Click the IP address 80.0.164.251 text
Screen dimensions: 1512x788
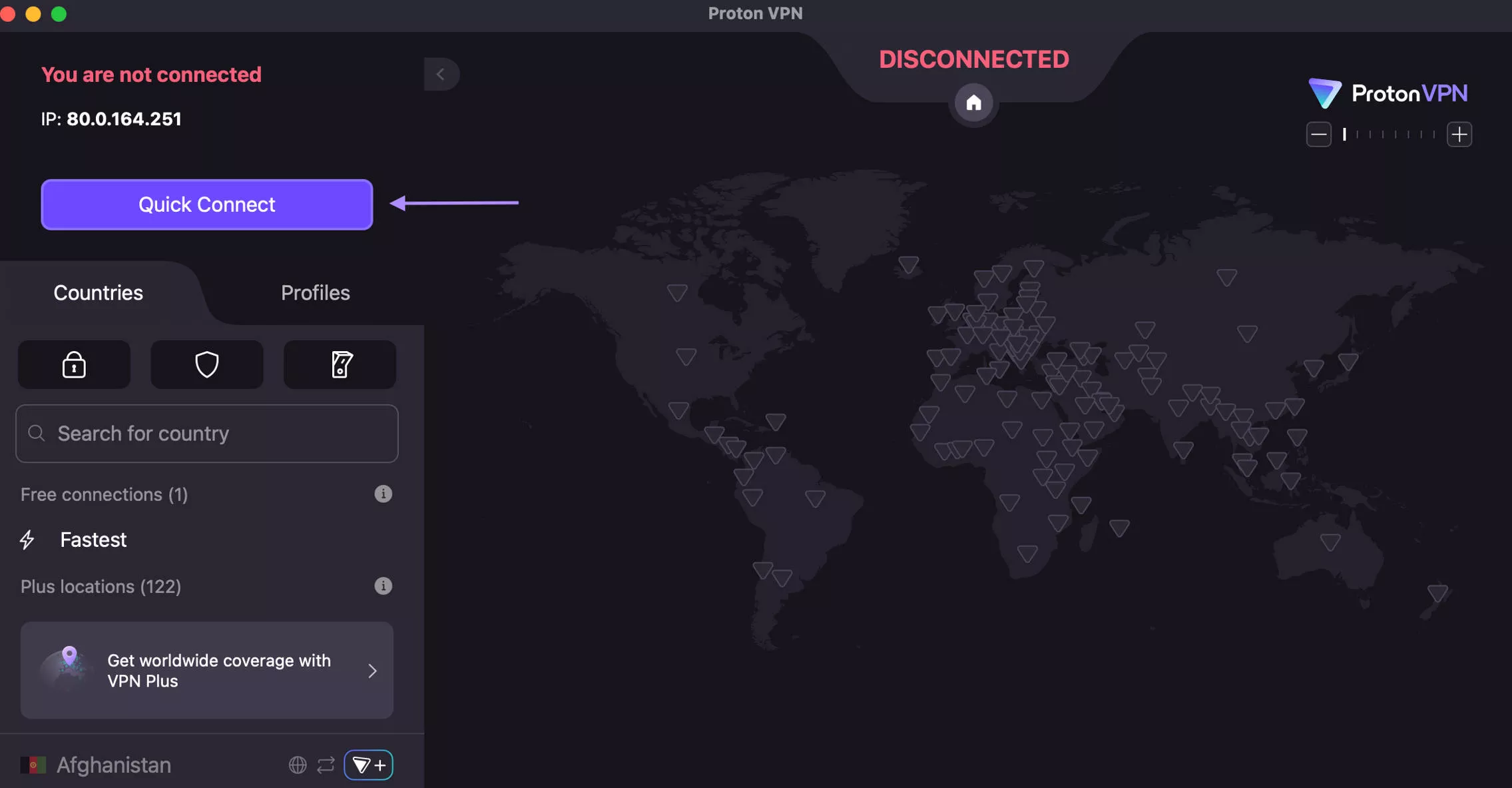[124, 119]
